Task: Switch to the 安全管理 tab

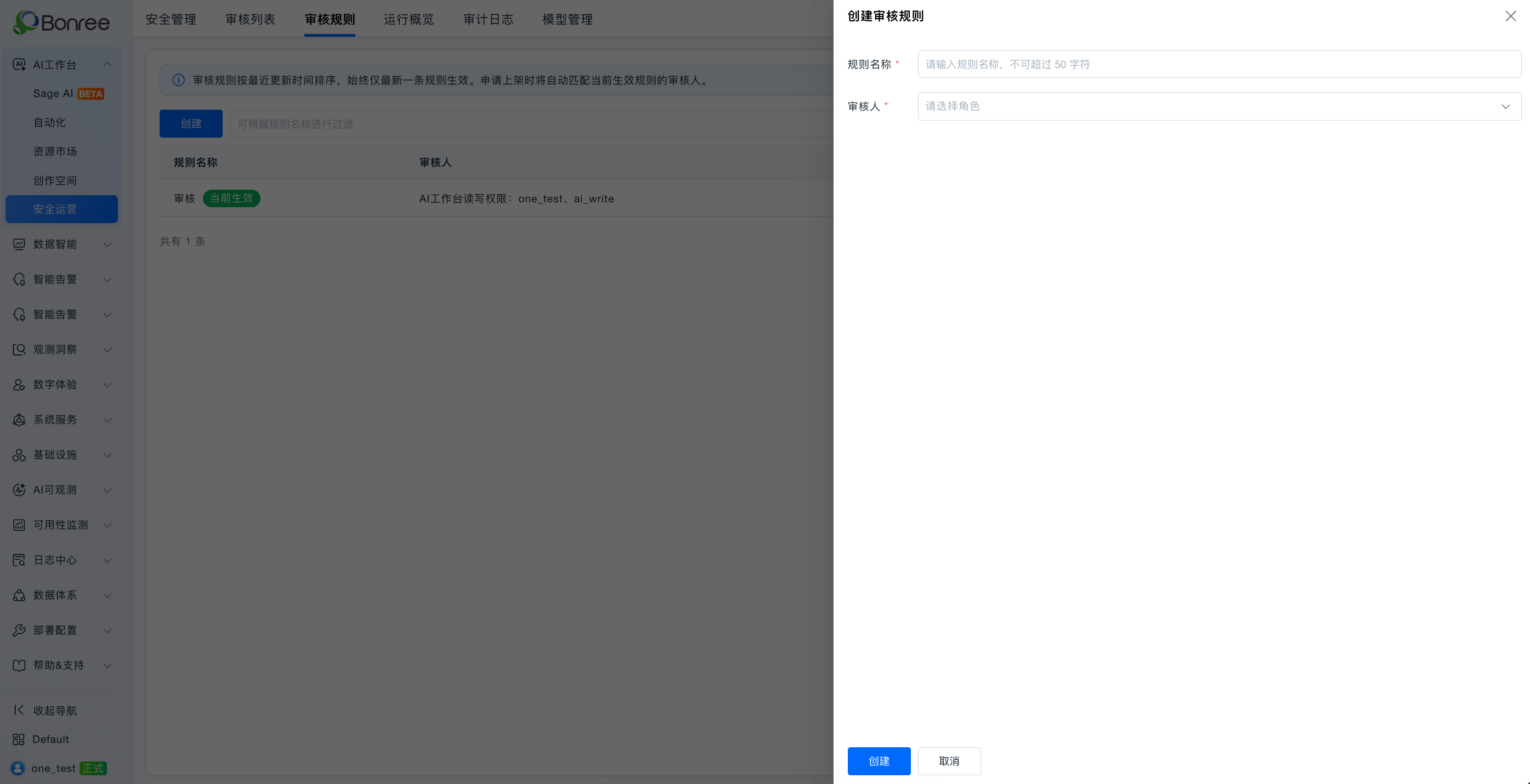Action: [171, 19]
